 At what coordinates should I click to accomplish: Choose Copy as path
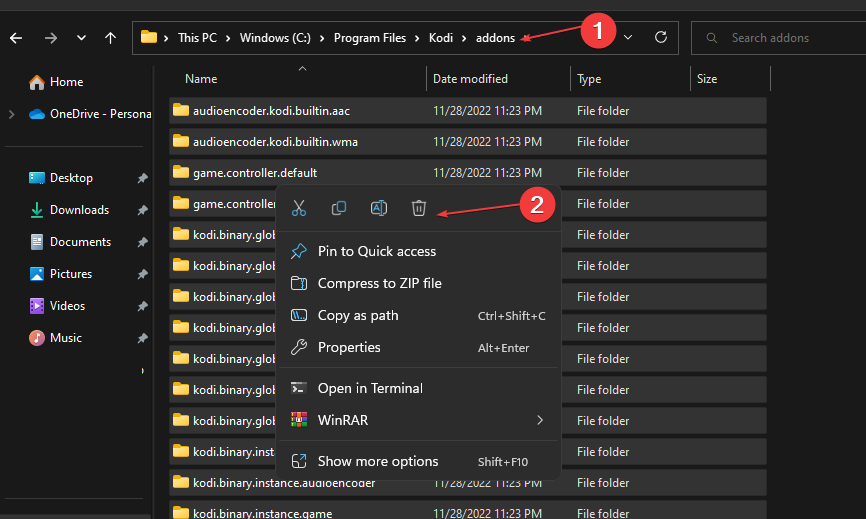pos(419,315)
